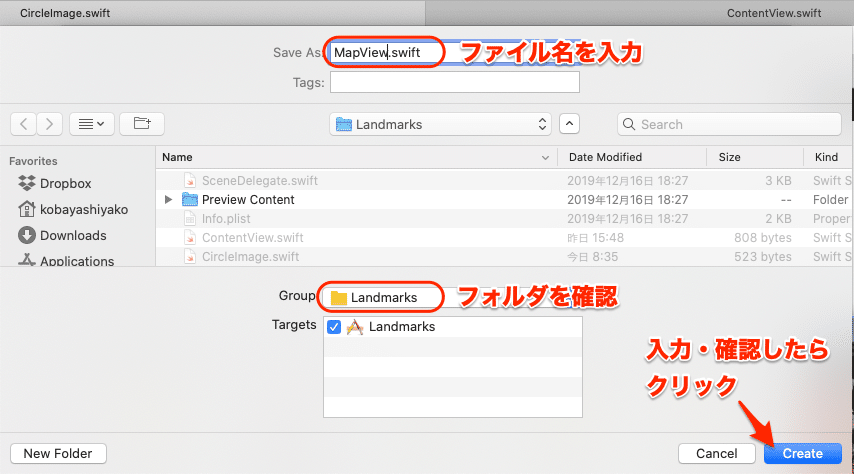This screenshot has height=474, width=854.
Task: Click the SceneDelegate.swift file row
Action: (x=504, y=180)
